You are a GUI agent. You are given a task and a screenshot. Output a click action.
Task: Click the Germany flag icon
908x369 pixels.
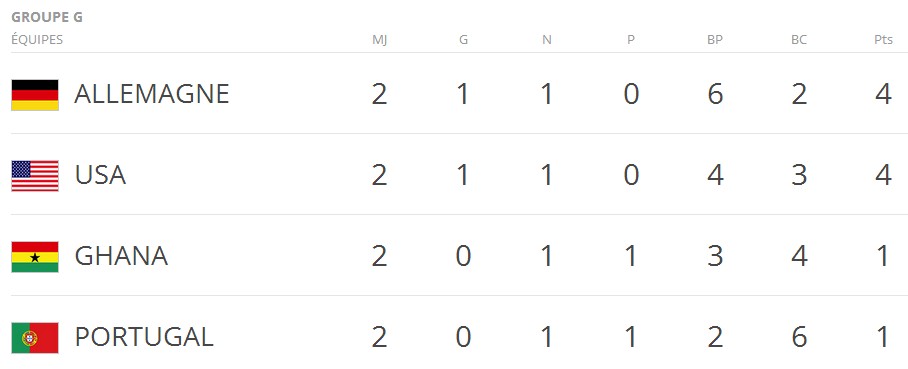[x=35, y=95]
